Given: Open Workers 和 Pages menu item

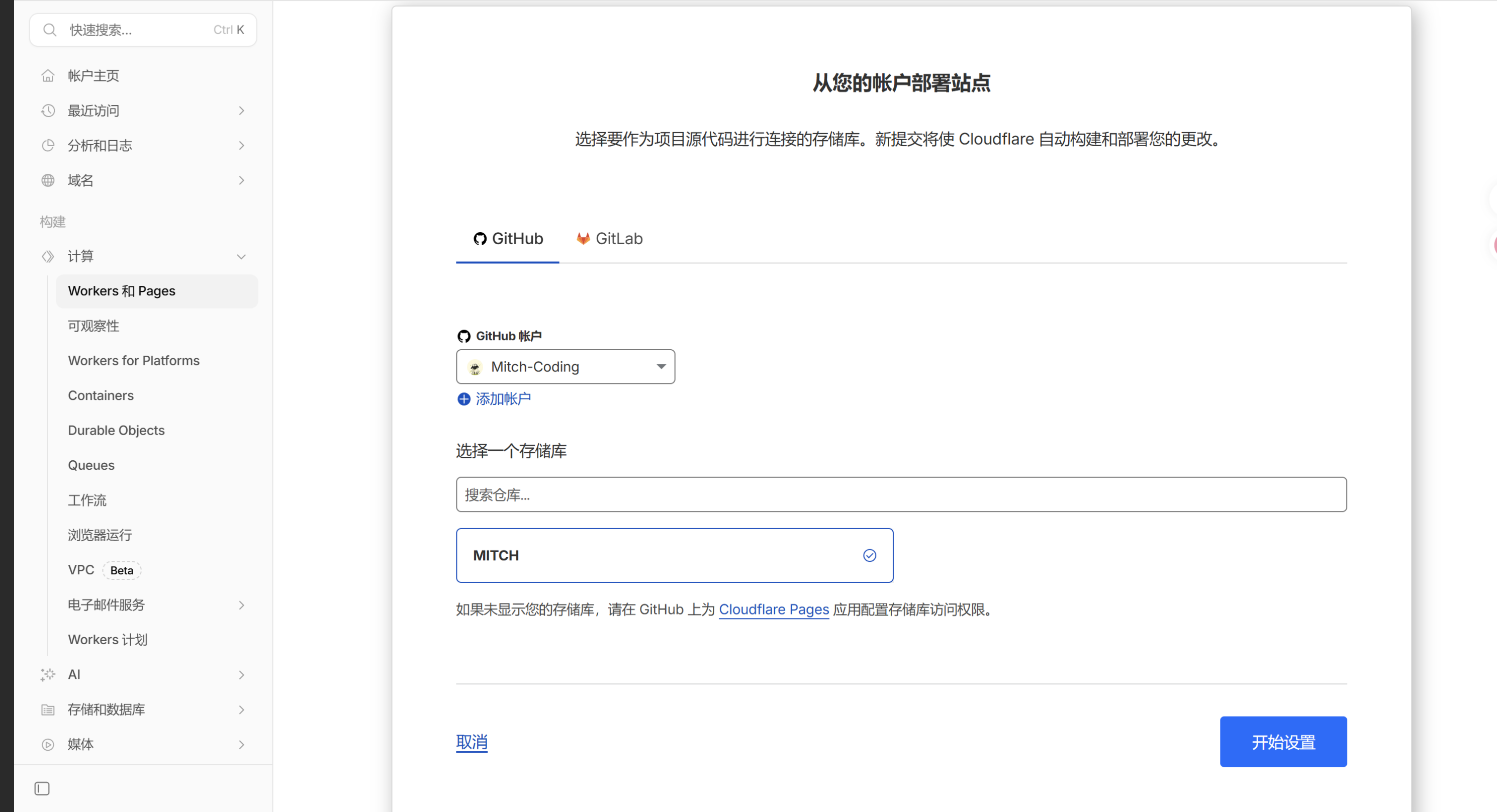Looking at the screenshot, I should (x=157, y=291).
